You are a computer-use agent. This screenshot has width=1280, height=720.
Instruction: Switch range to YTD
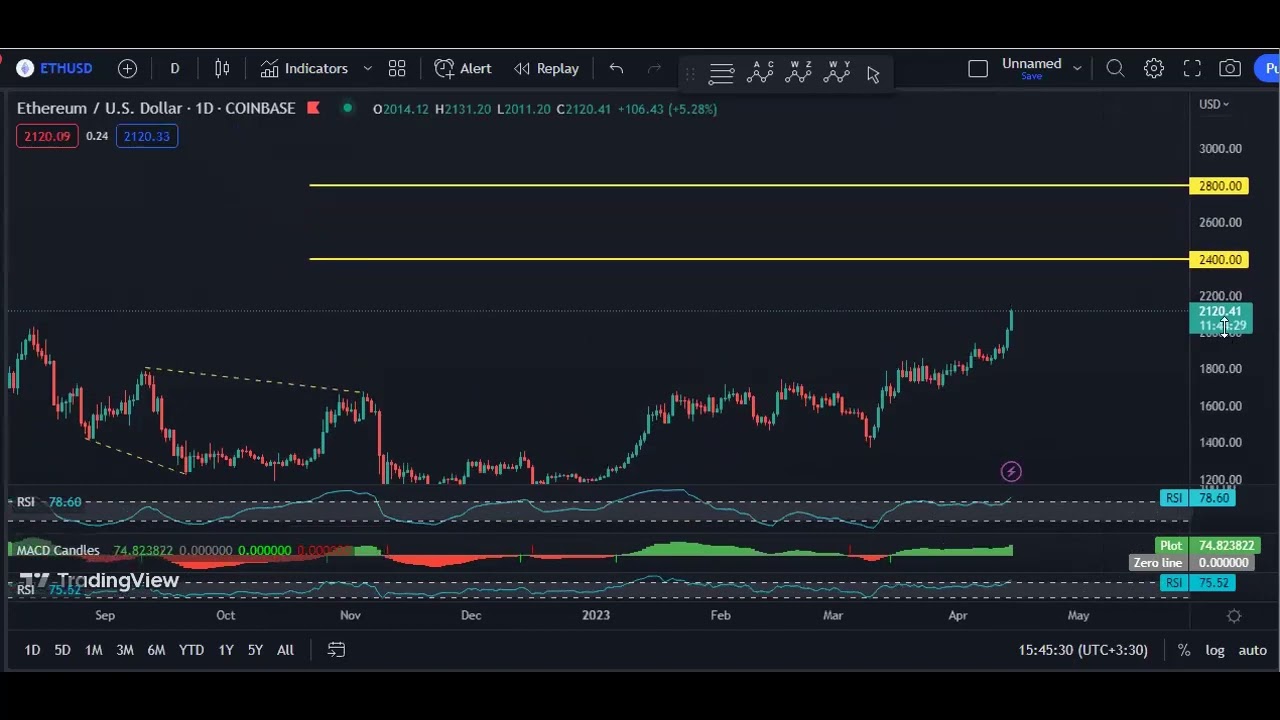click(x=191, y=650)
